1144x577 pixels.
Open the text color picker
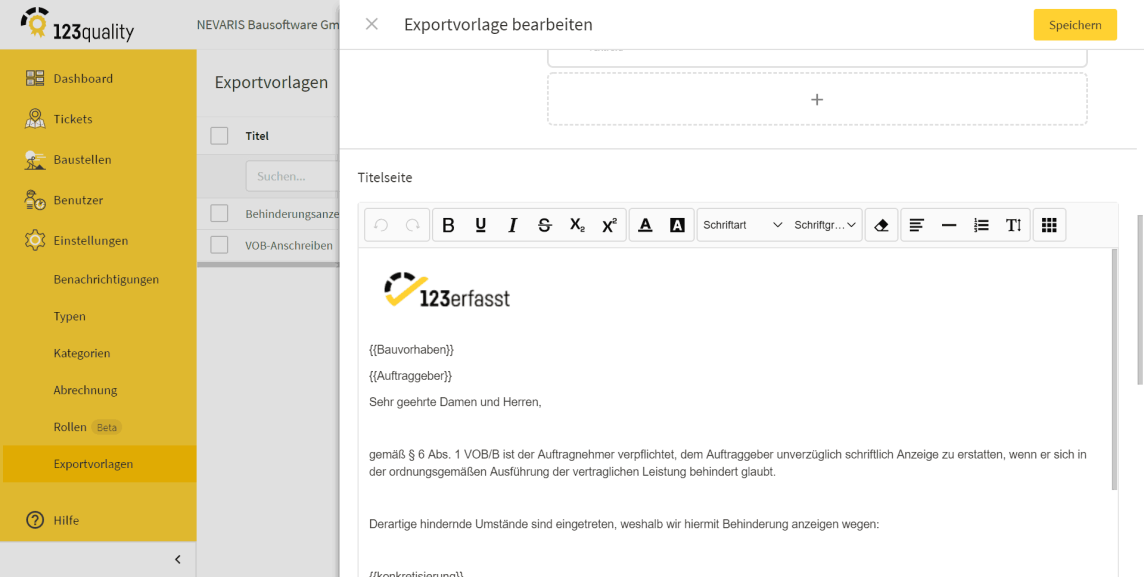pyautogui.click(x=645, y=225)
